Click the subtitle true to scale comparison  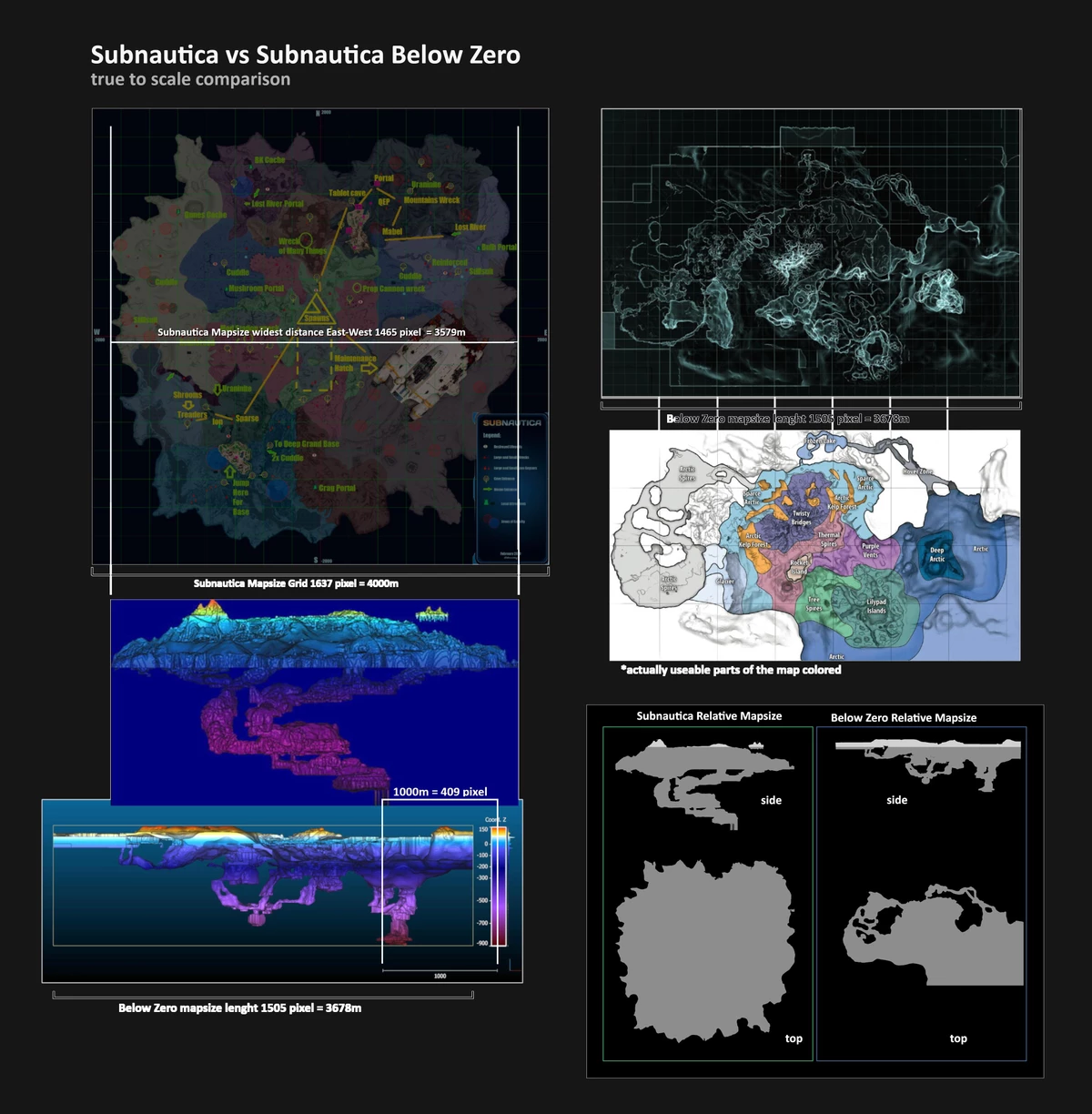coord(190,79)
